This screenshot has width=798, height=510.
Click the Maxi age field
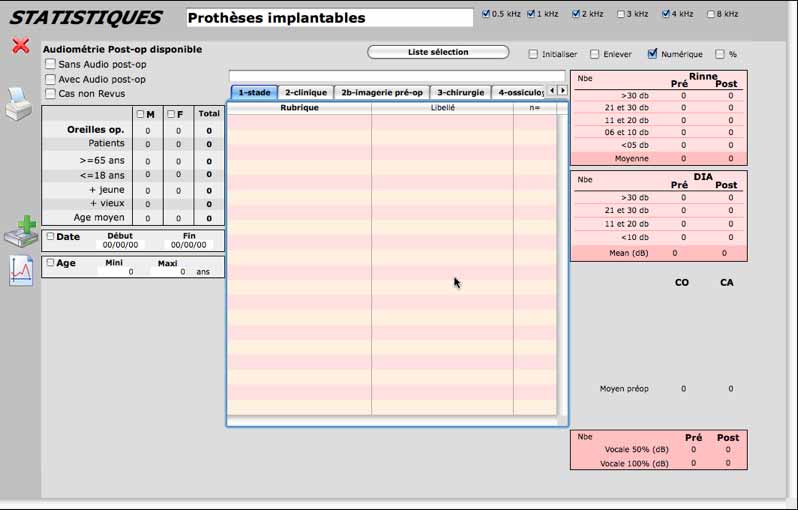[170, 272]
